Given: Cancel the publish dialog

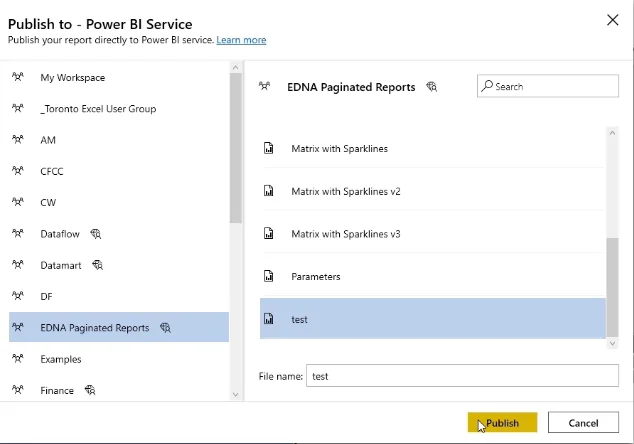Looking at the screenshot, I should pos(583,423).
